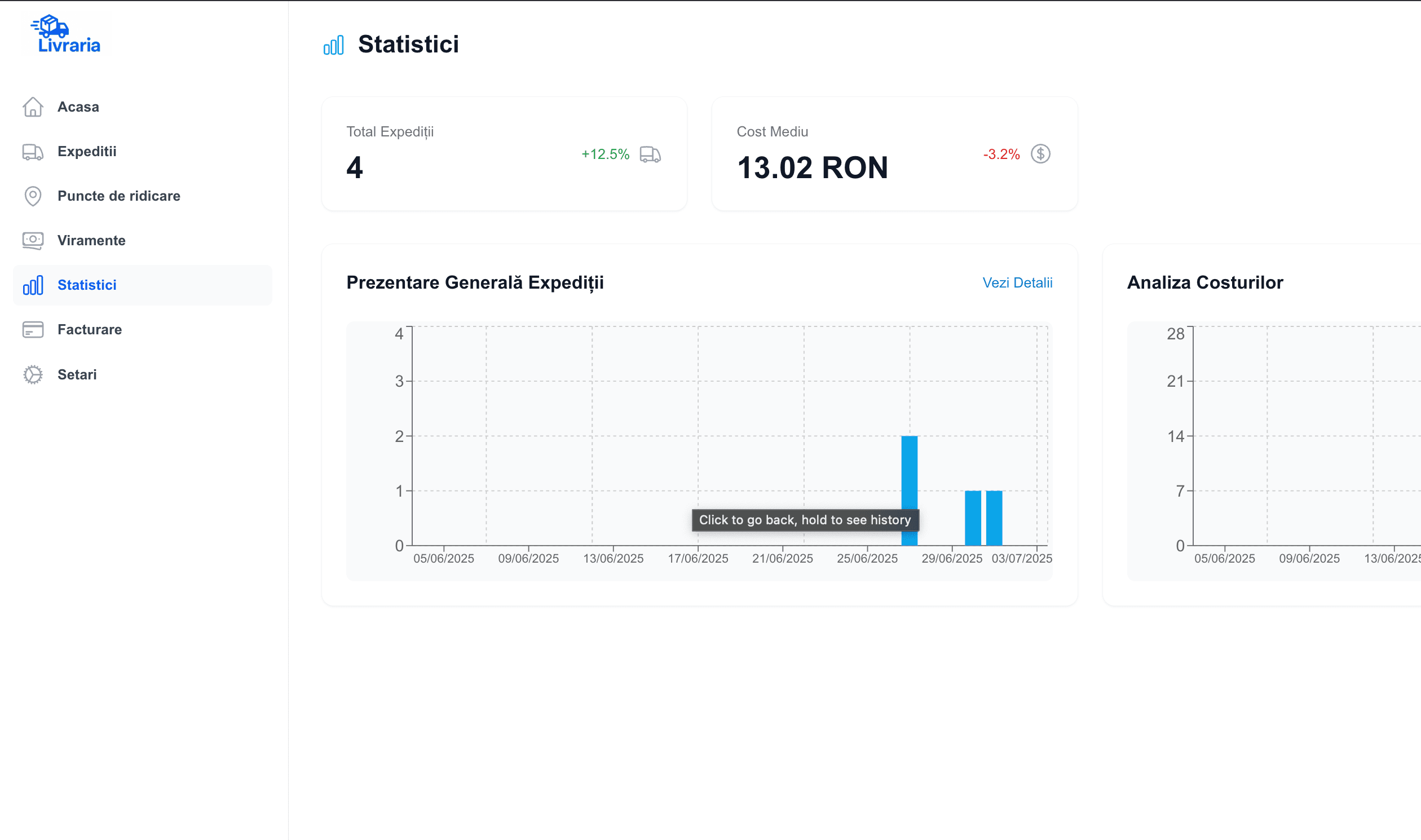
Task: Go to Puncte de ridicare page
Action: coord(119,196)
